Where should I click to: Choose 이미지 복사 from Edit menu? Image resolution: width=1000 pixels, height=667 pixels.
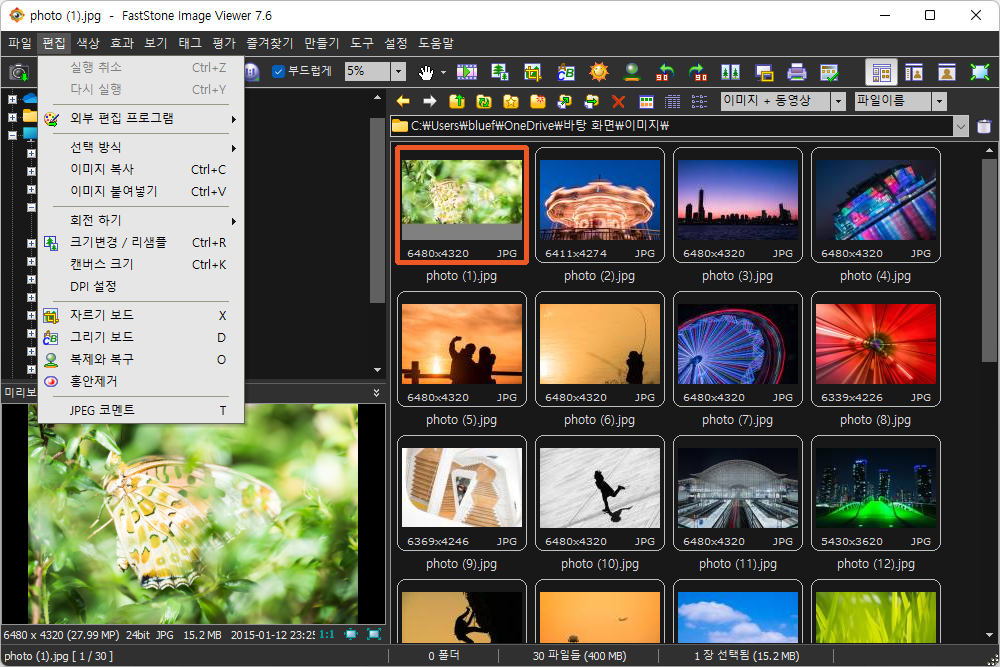141,170
